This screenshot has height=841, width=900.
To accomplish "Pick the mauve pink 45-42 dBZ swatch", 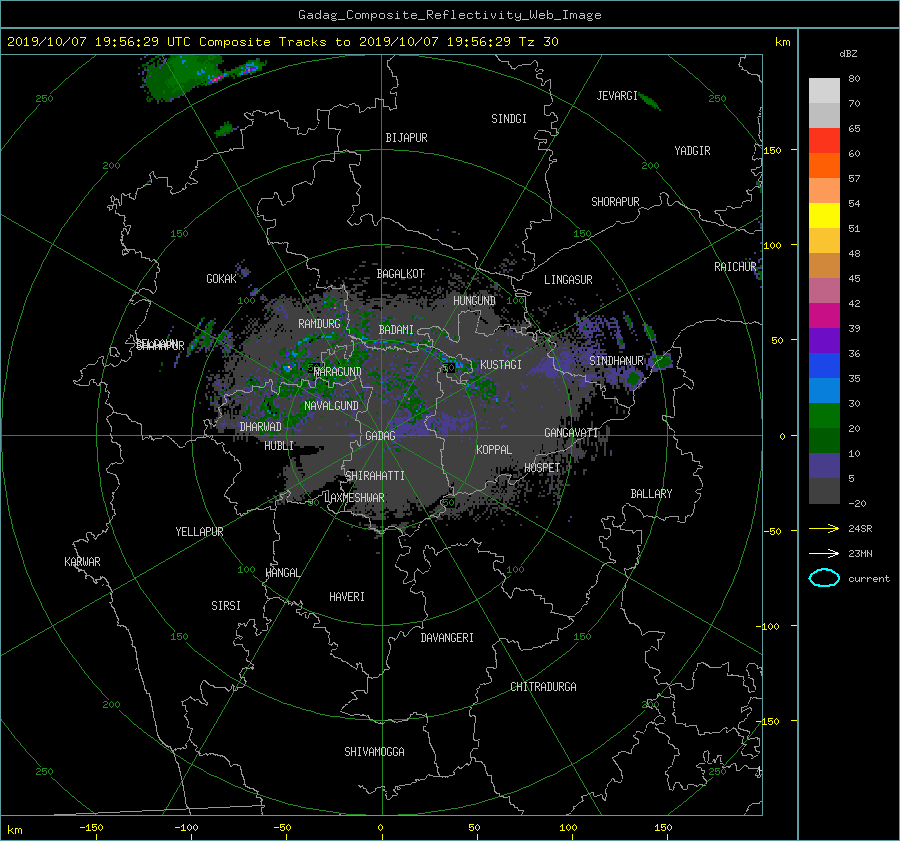I will pyautogui.click(x=824, y=290).
